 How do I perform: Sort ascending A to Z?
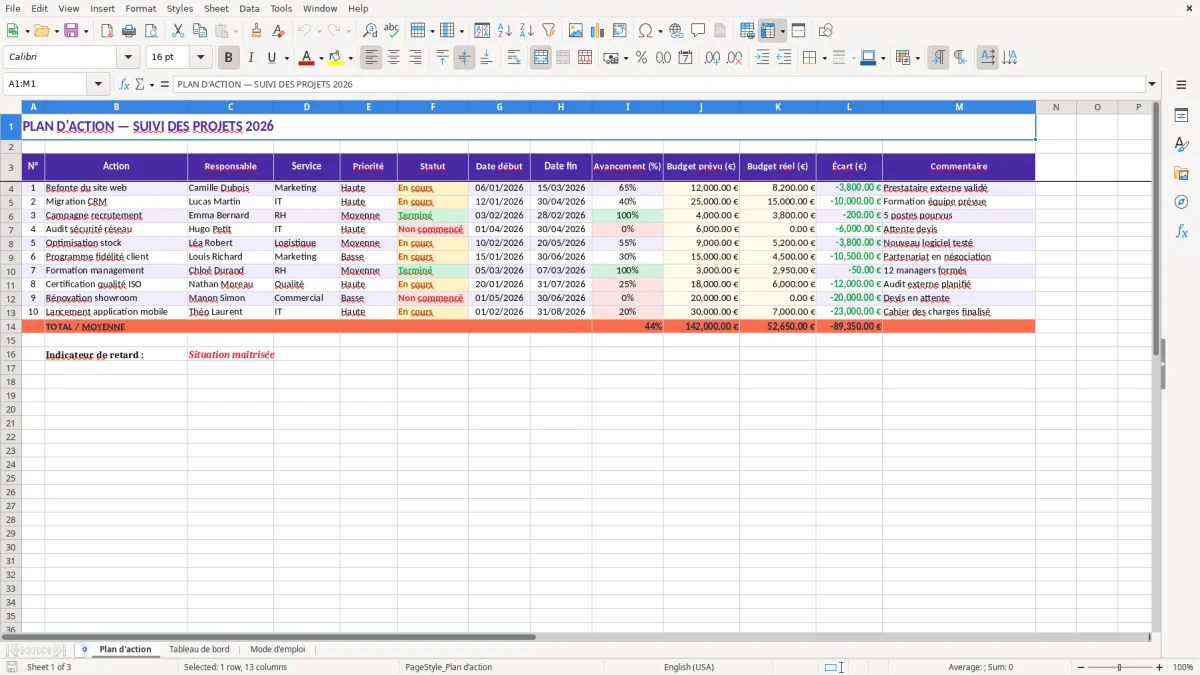[x=504, y=31]
